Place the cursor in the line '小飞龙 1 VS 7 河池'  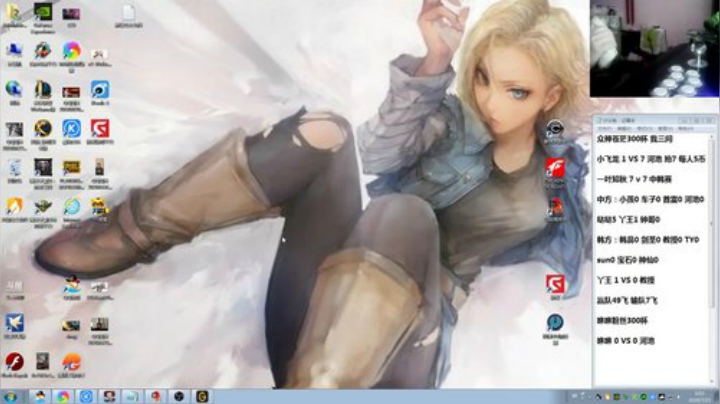[651, 159]
